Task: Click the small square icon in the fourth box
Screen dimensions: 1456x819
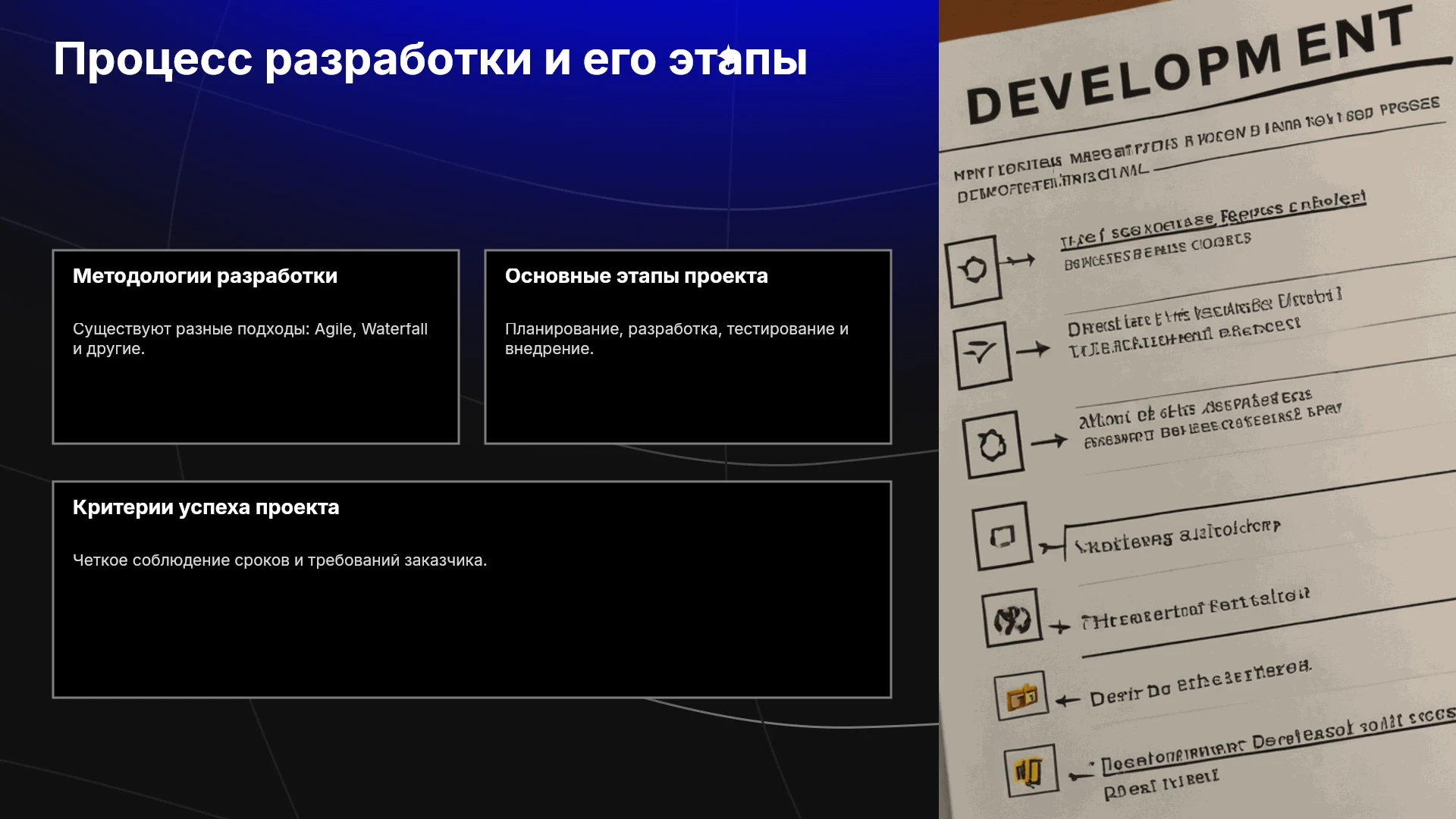Action: 1003,537
